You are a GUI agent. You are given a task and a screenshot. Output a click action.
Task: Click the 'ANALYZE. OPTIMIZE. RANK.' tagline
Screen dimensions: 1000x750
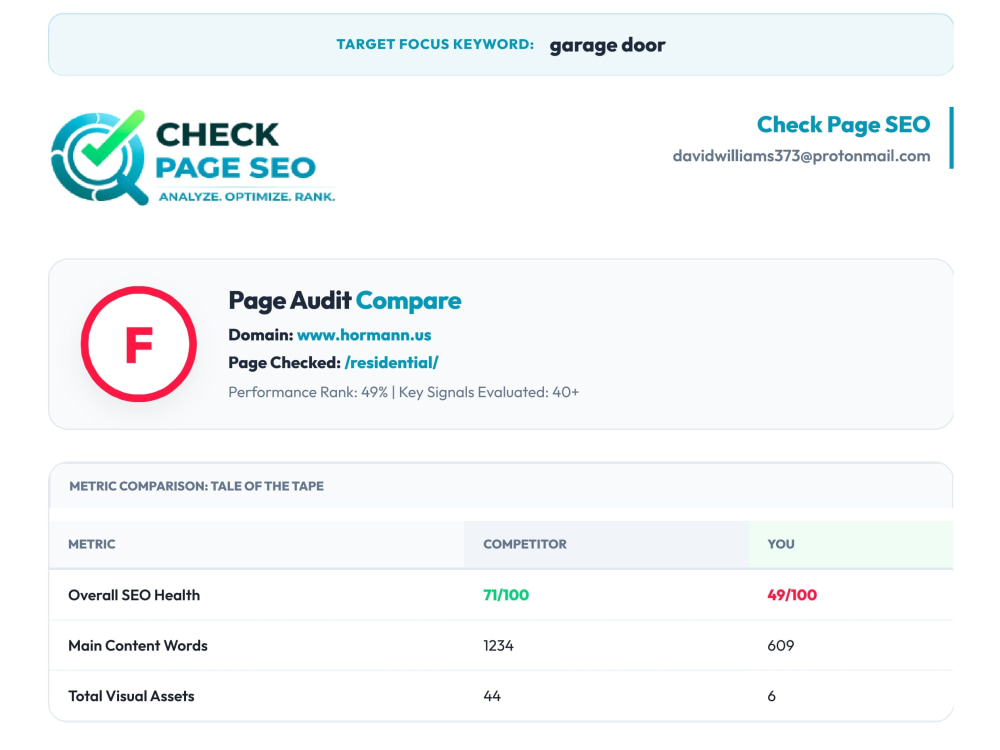[x=247, y=196]
